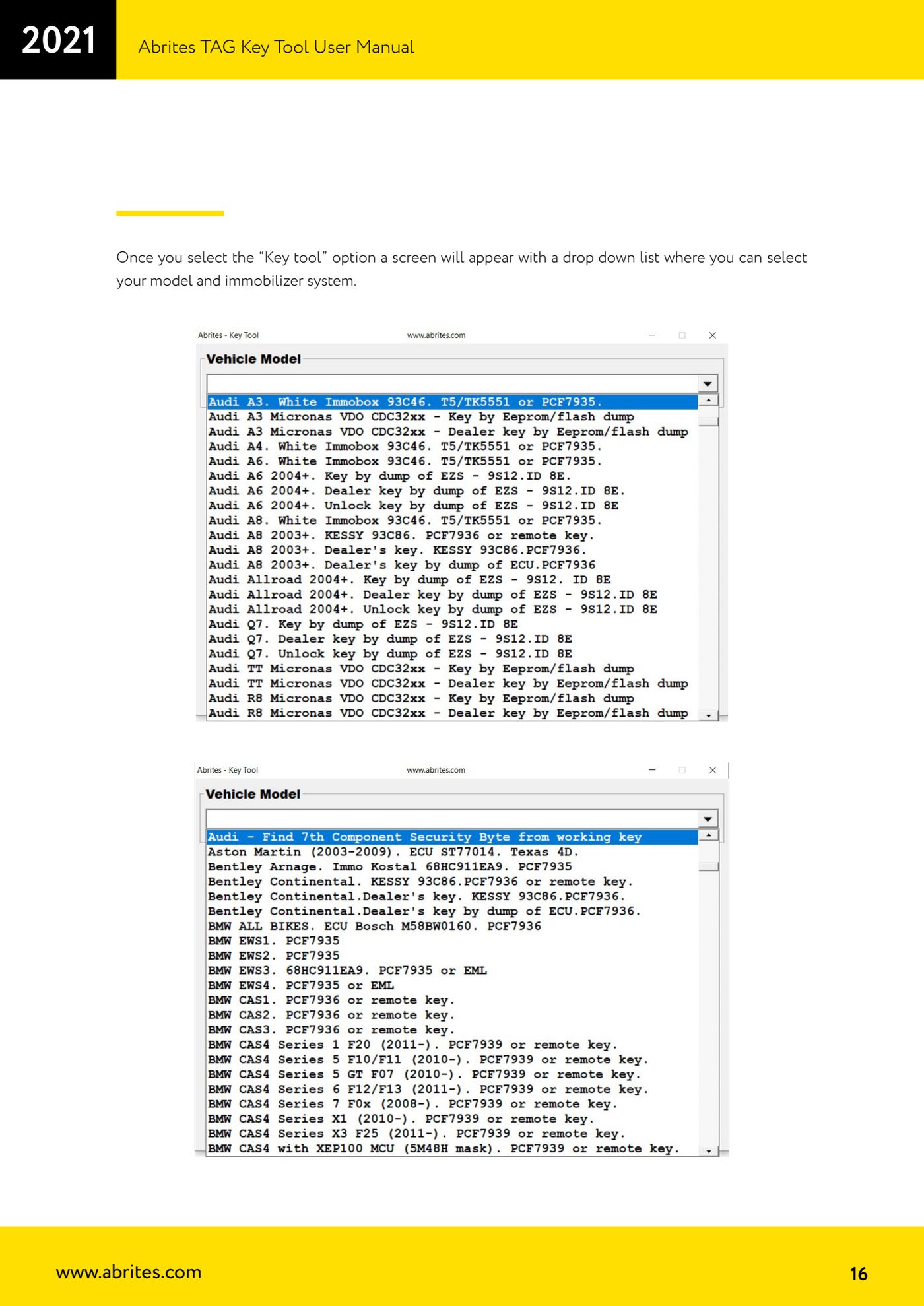Choose "BMW CAS4 Series 6 F12/F13 (2011-)" entry

(453, 1090)
